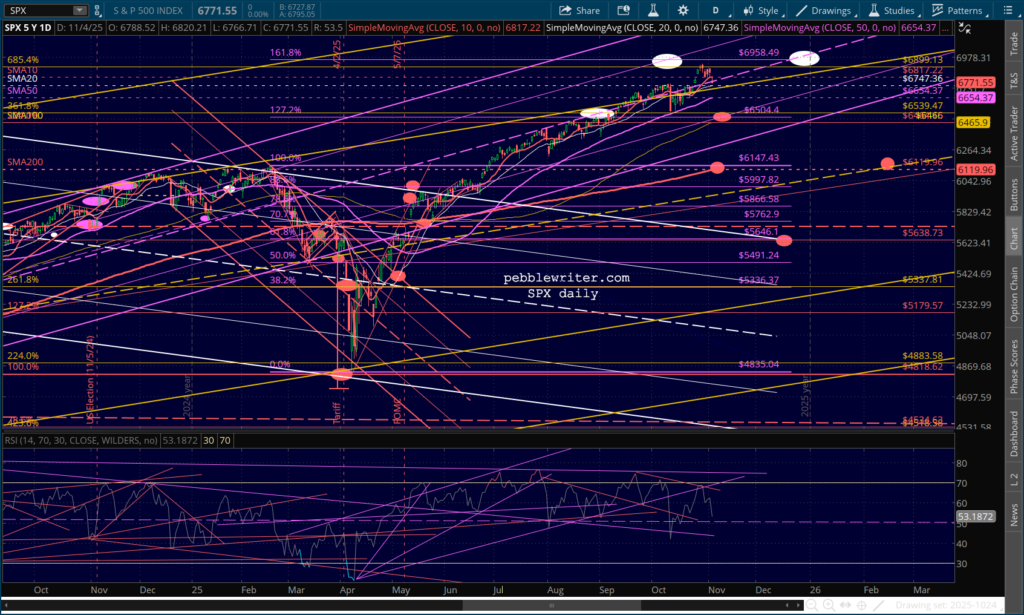1024x615 pixels.
Task: Click SimpleMovingAvg (CLOSE, 50, 0, no) label
Action: click(820, 28)
